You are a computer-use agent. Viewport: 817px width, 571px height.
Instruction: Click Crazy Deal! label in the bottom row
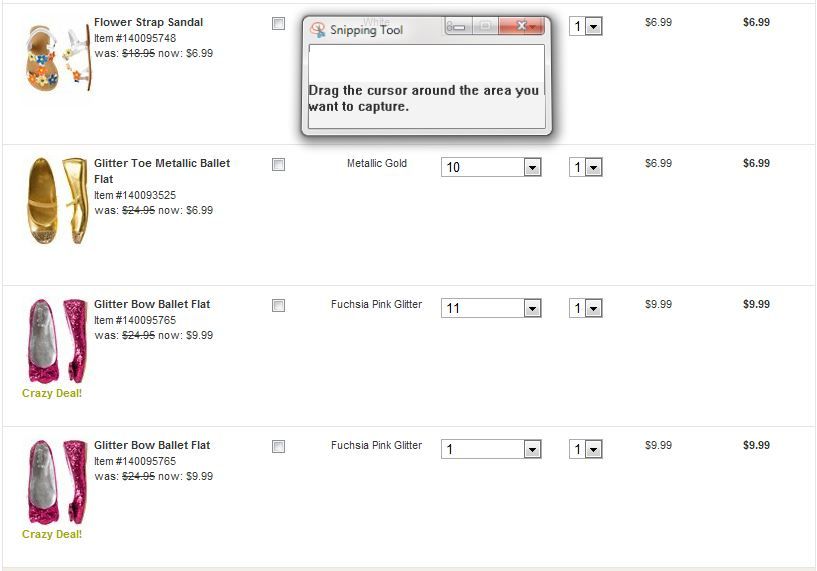(52, 534)
